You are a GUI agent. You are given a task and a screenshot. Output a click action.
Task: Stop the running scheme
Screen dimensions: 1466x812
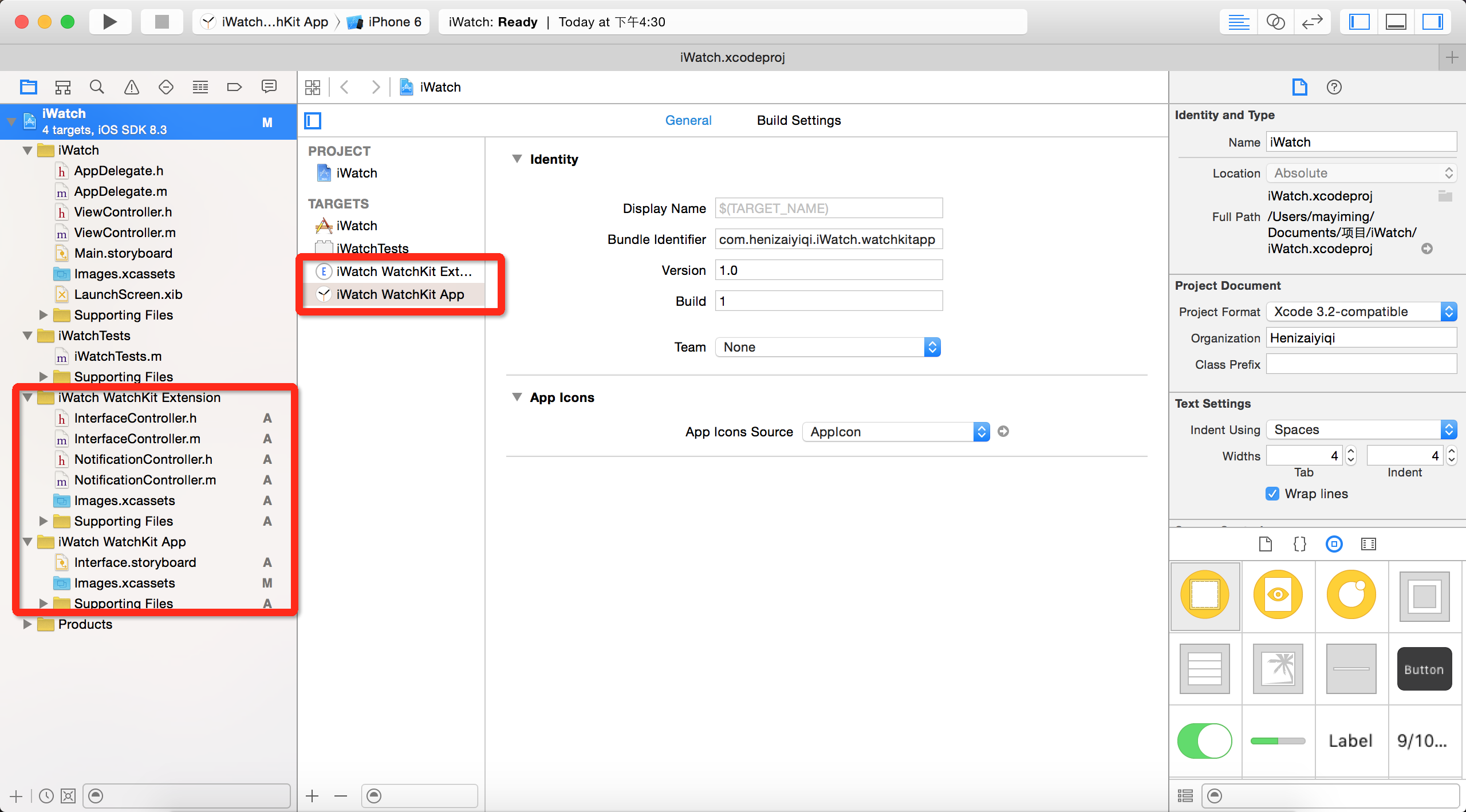coord(162,22)
